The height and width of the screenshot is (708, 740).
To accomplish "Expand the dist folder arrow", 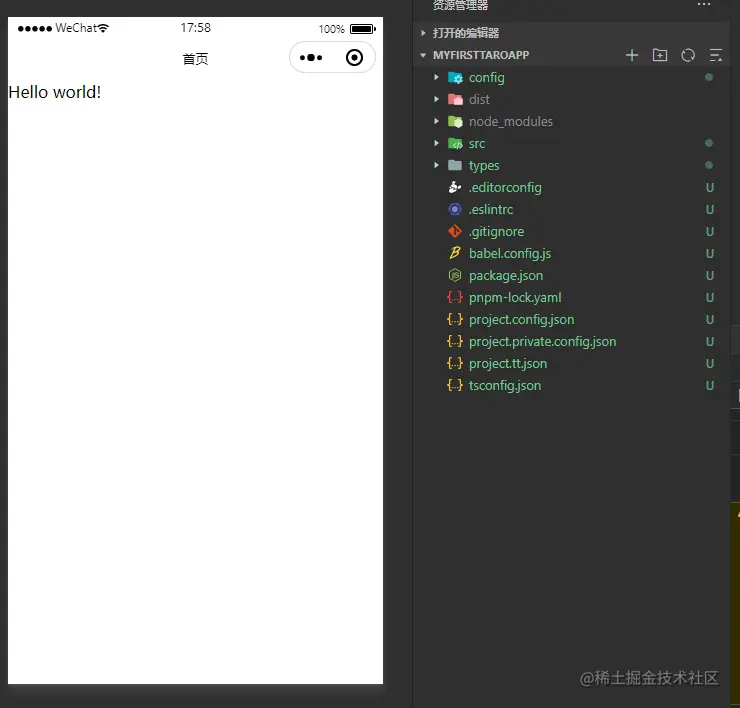I will coord(436,100).
